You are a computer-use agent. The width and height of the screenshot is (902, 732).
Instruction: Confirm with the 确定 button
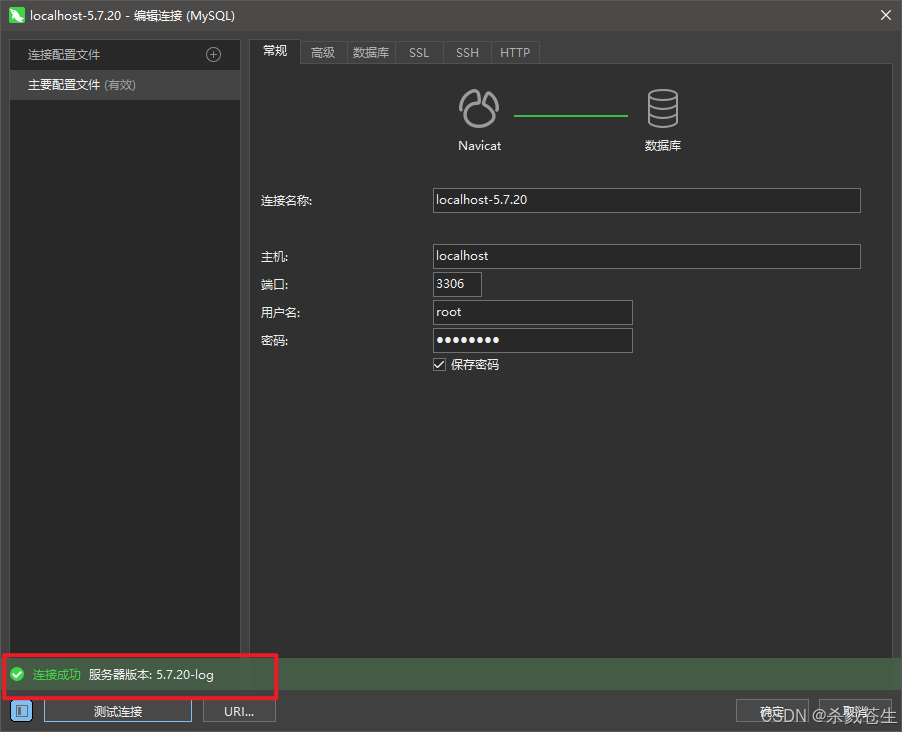pos(772,711)
